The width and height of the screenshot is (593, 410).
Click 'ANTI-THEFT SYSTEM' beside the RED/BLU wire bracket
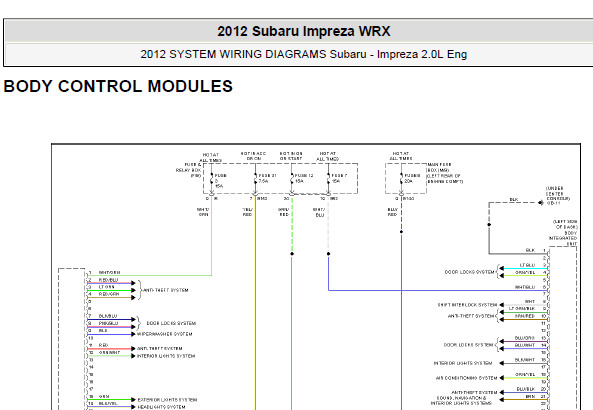(166, 290)
